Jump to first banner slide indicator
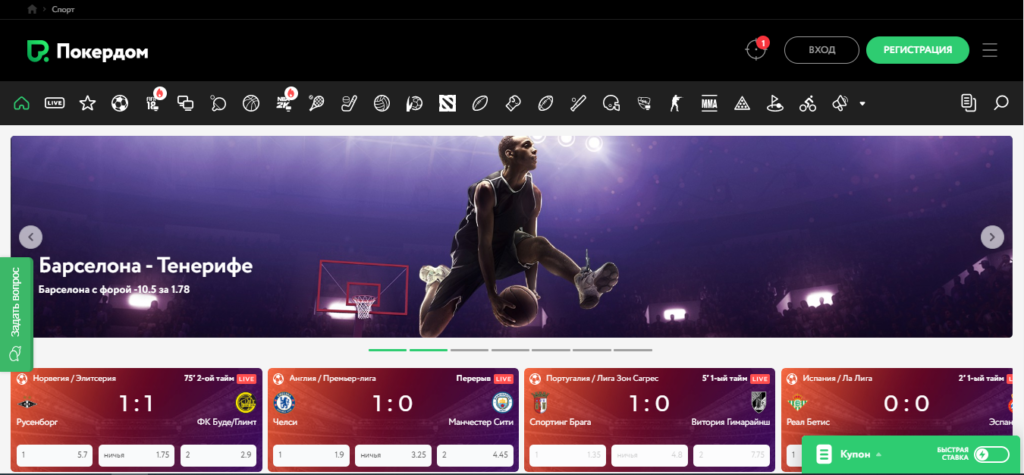This screenshot has height=475, width=1024. tap(387, 350)
